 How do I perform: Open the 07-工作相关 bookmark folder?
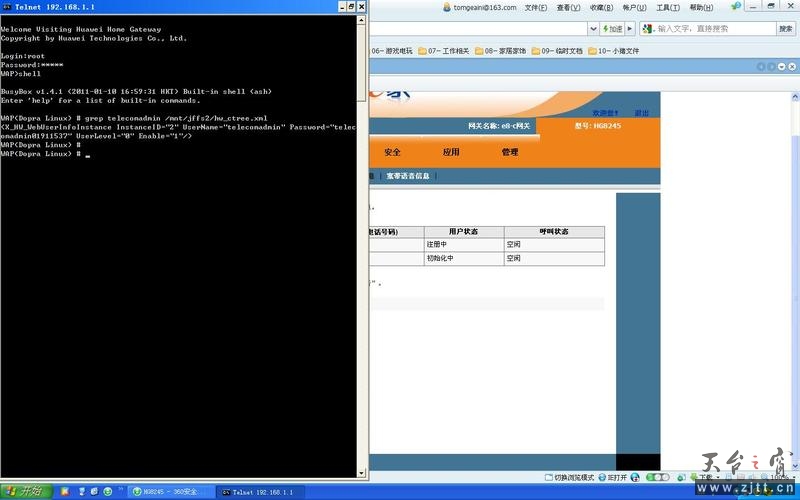point(443,50)
